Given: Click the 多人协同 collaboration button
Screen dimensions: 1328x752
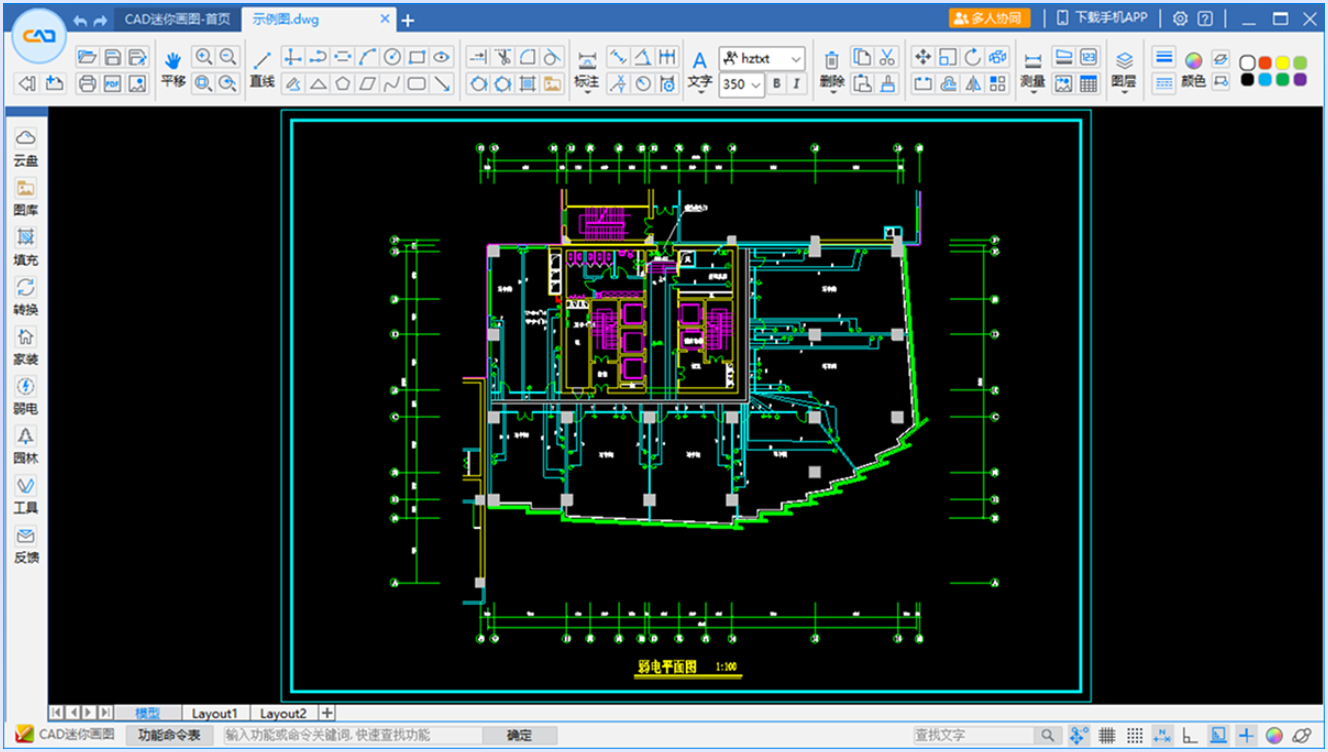Looking at the screenshot, I should (989, 18).
